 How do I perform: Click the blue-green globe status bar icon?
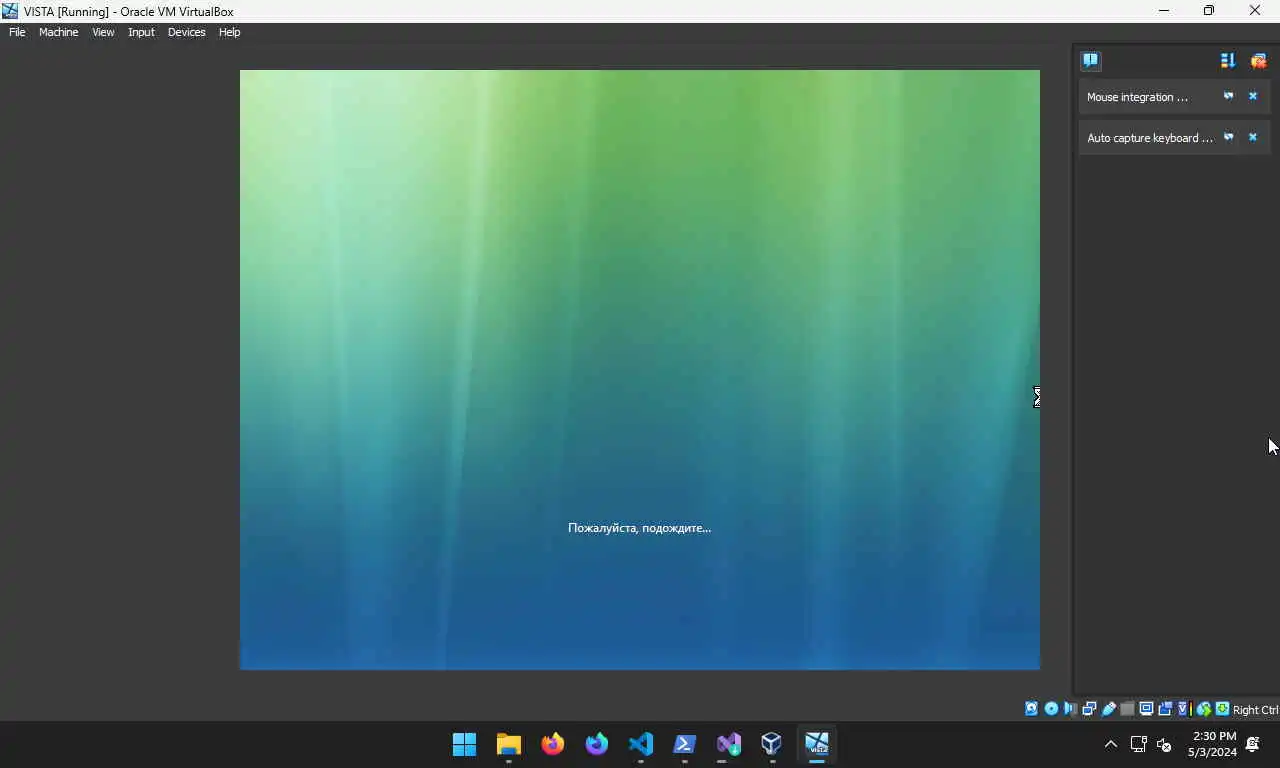[x=1204, y=708]
